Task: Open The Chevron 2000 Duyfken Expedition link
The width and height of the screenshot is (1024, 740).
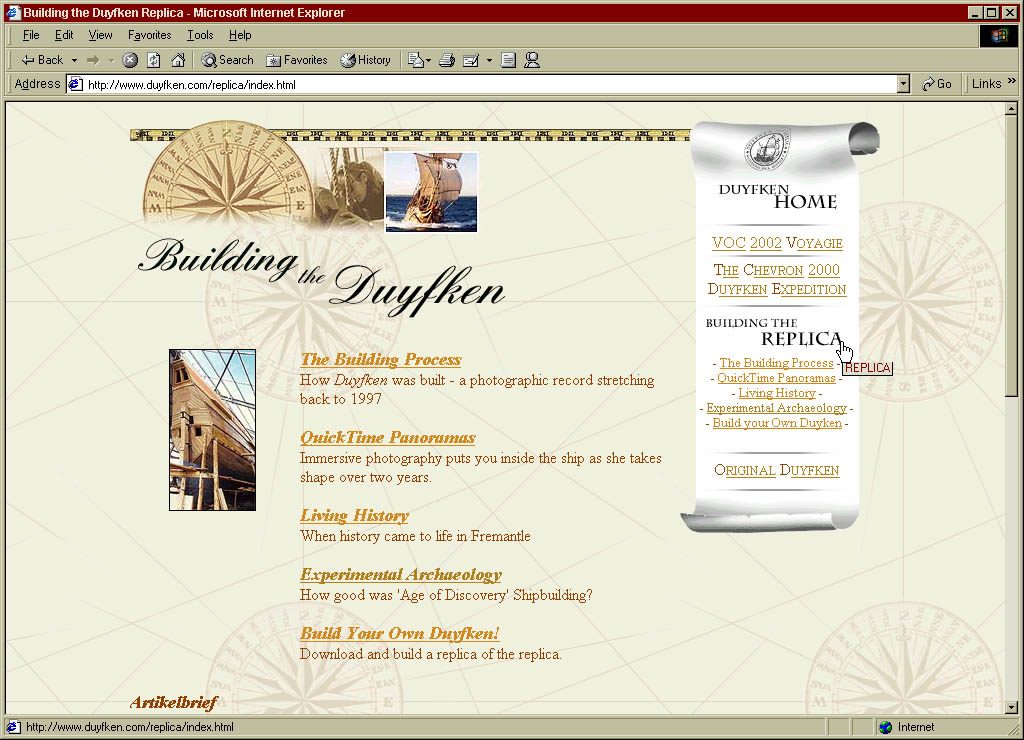Action: click(777, 280)
